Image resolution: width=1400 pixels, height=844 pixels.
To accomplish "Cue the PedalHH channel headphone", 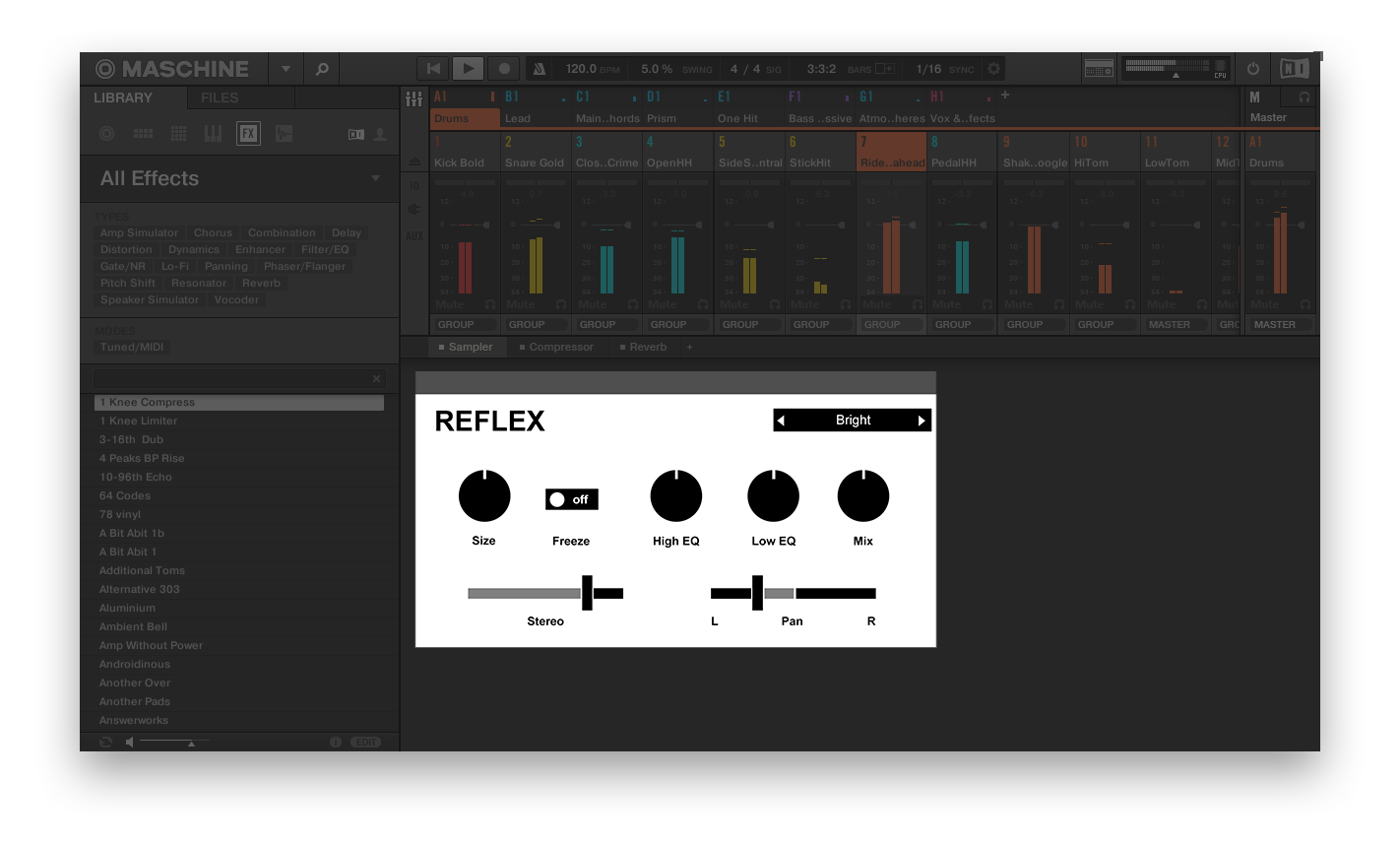I will tap(988, 305).
